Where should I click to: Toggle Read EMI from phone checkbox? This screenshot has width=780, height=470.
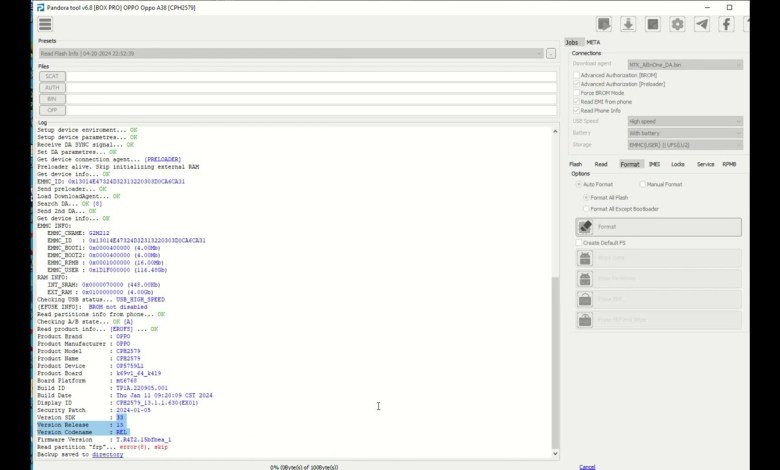(576, 101)
